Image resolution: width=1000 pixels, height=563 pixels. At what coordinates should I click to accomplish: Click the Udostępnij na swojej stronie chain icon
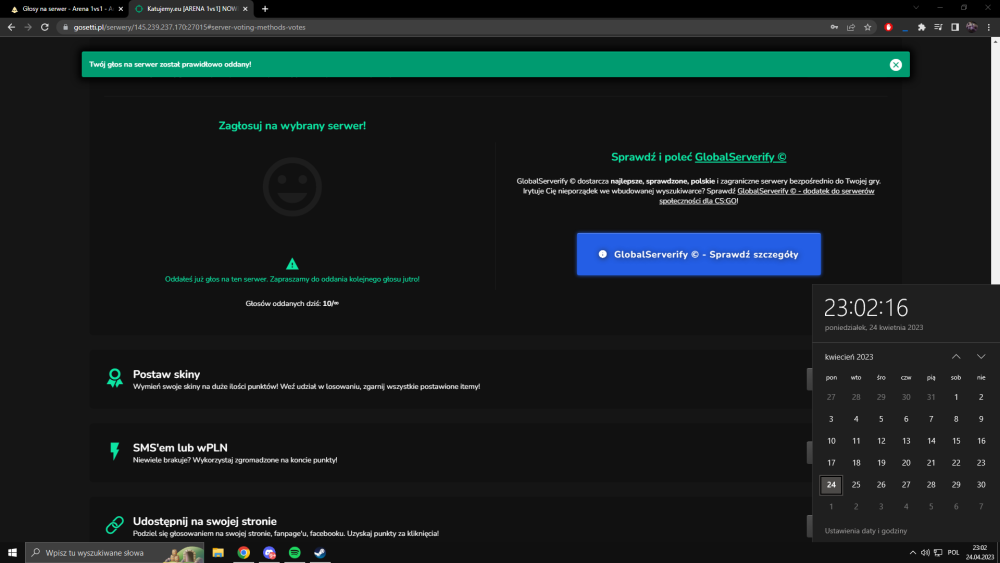[115, 524]
